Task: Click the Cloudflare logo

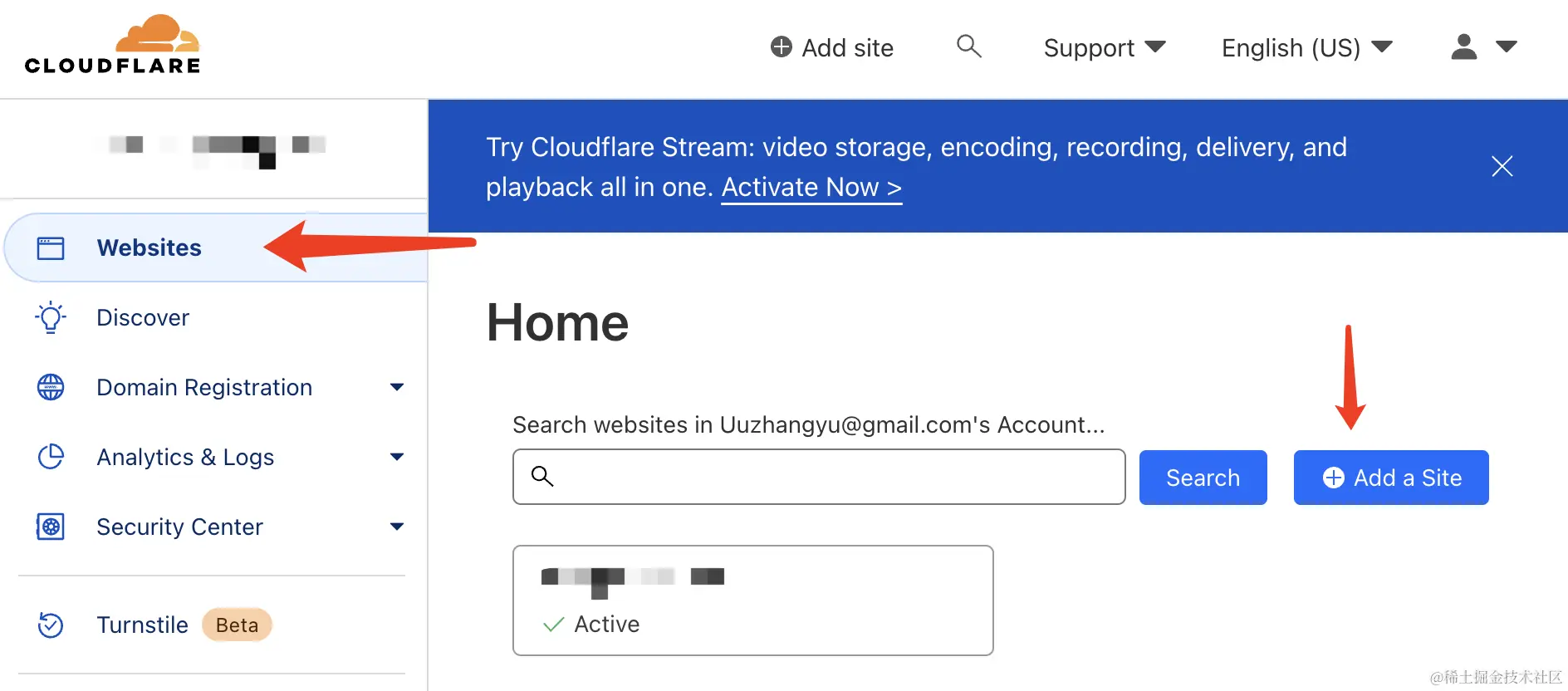Action: (x=113, y=45)
